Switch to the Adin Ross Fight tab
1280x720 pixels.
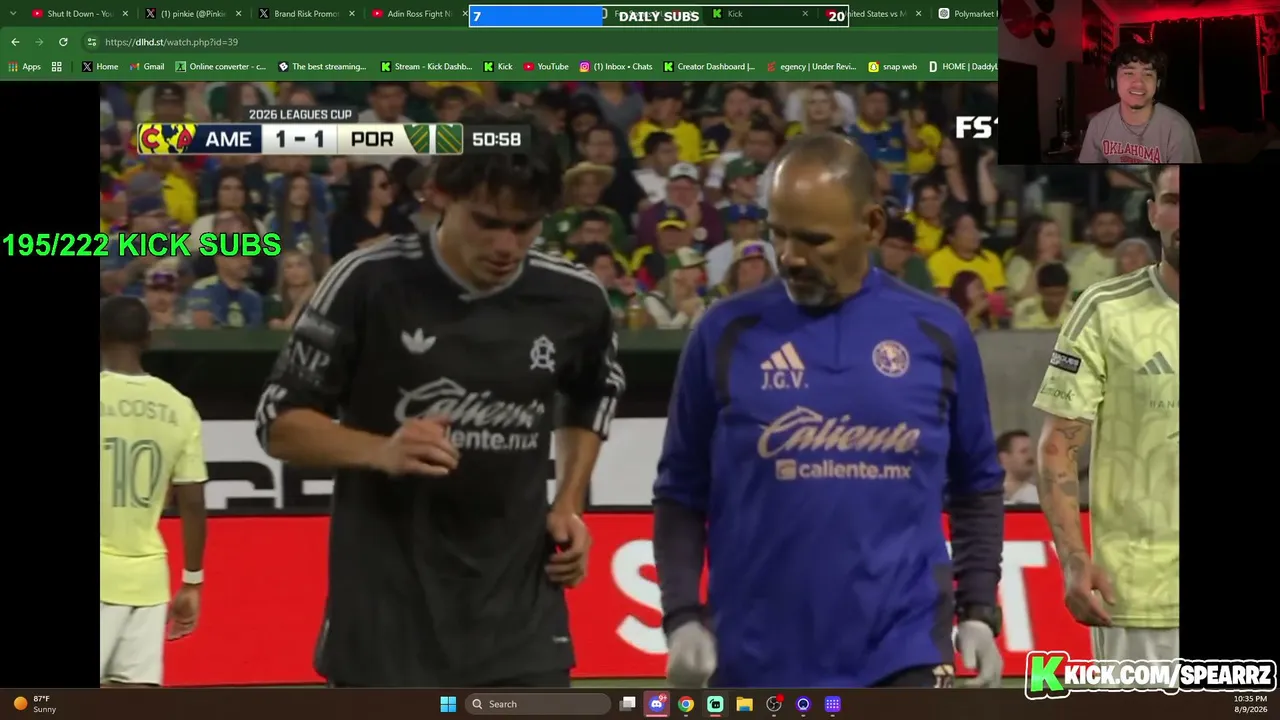pos(419,14)
